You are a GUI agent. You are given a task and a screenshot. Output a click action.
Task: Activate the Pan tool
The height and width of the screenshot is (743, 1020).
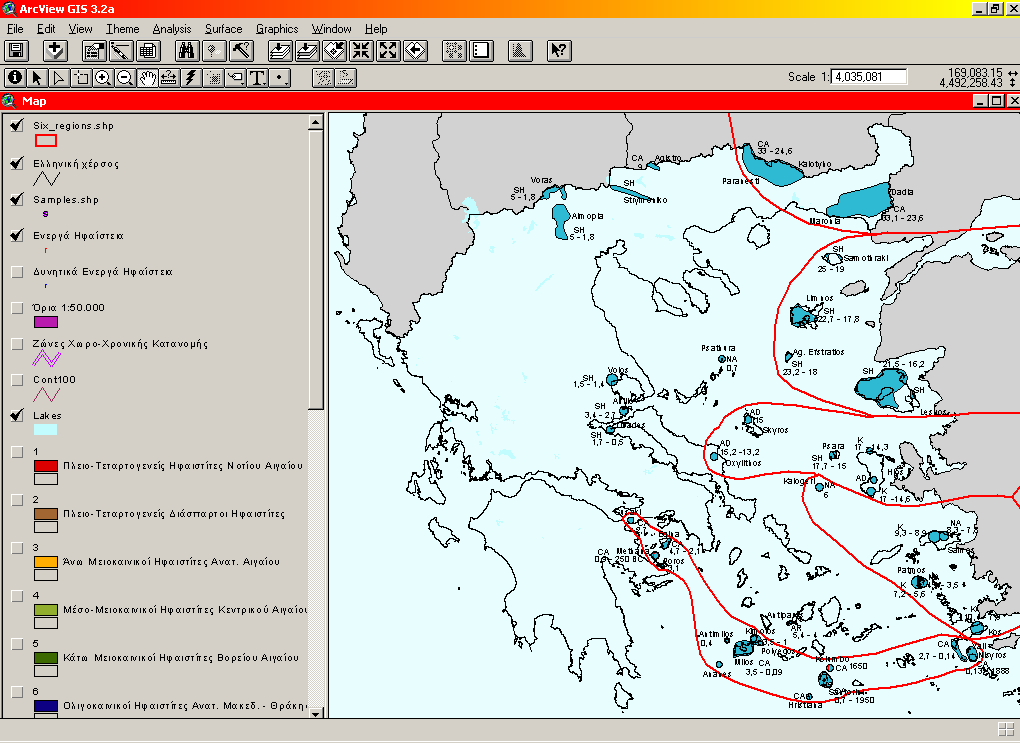tap(147, 77)
